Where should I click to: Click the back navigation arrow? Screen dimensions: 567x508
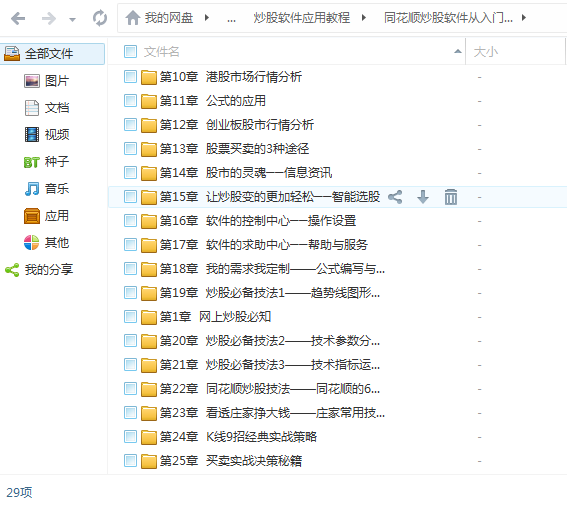click(x=18, y=18)
